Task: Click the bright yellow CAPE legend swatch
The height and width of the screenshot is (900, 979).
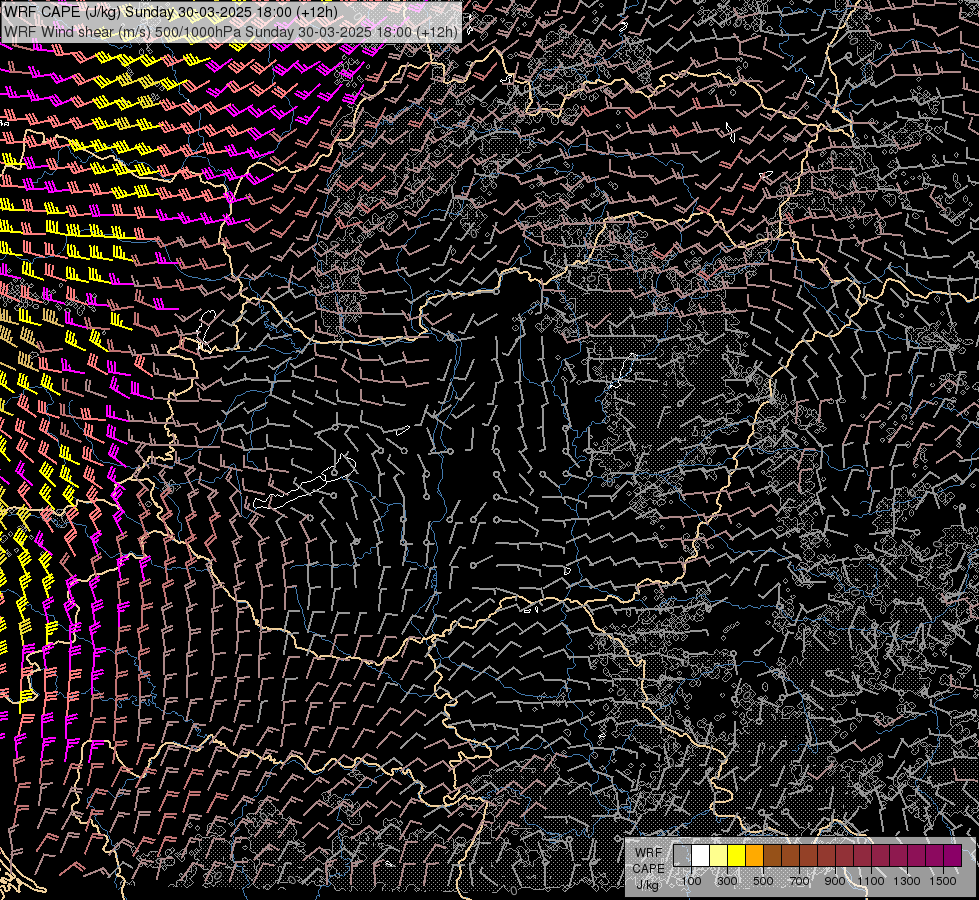Action: pos(737,856)
